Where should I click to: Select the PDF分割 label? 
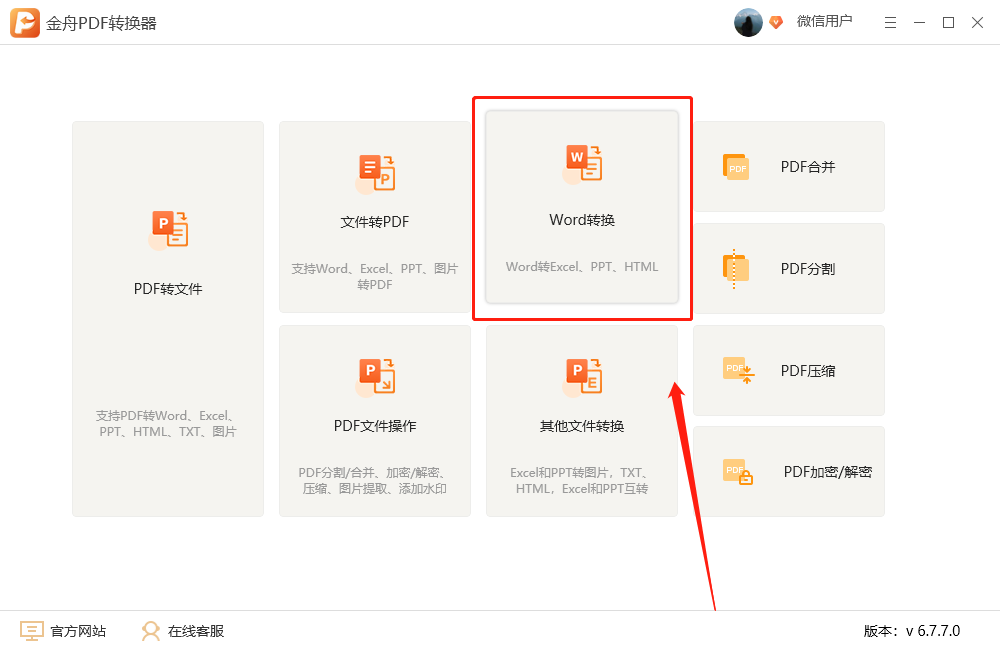(x=808, y=269)
